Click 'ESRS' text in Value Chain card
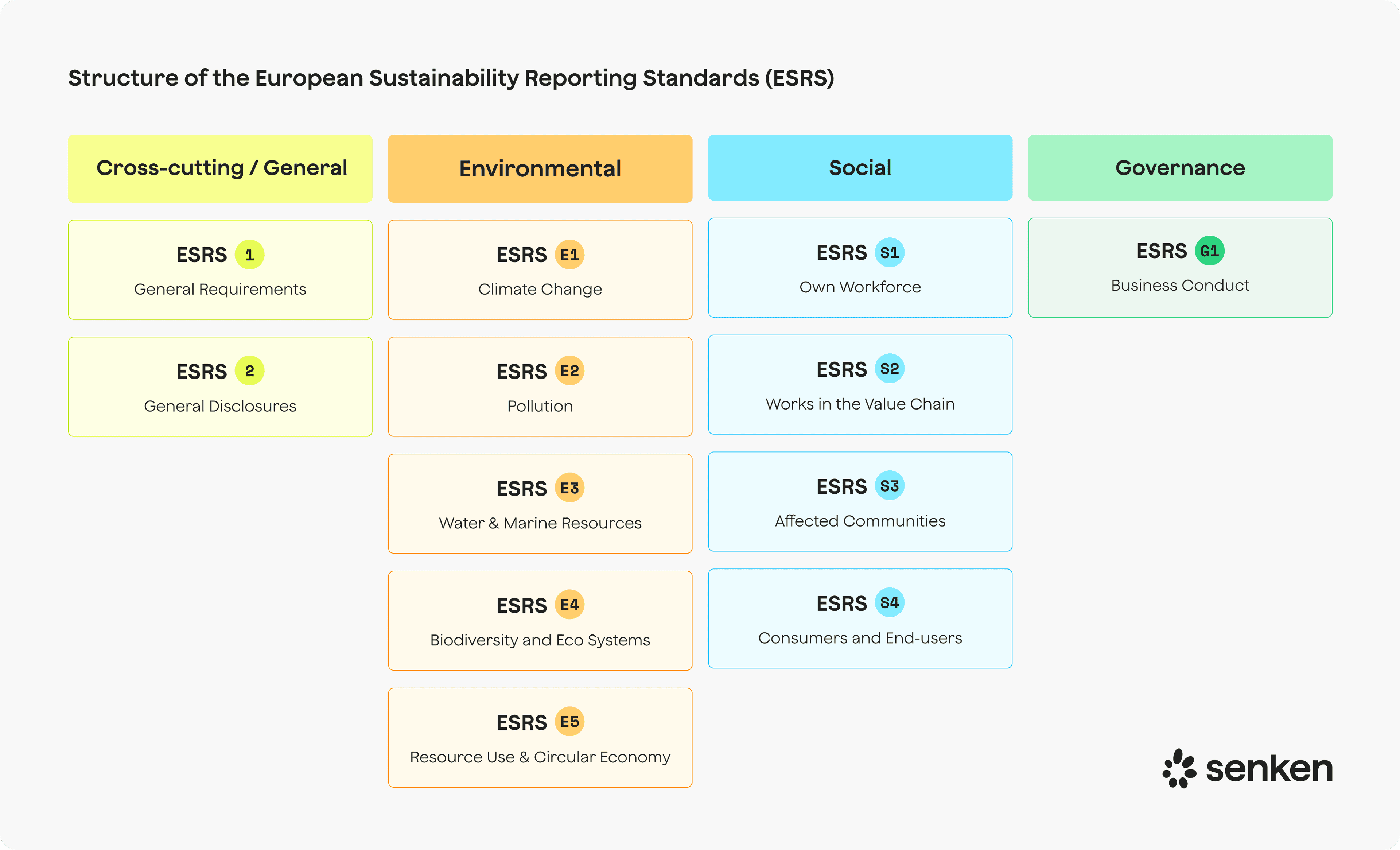The height and width of the screenshot is (850, 1400). [x=841, y=370]
